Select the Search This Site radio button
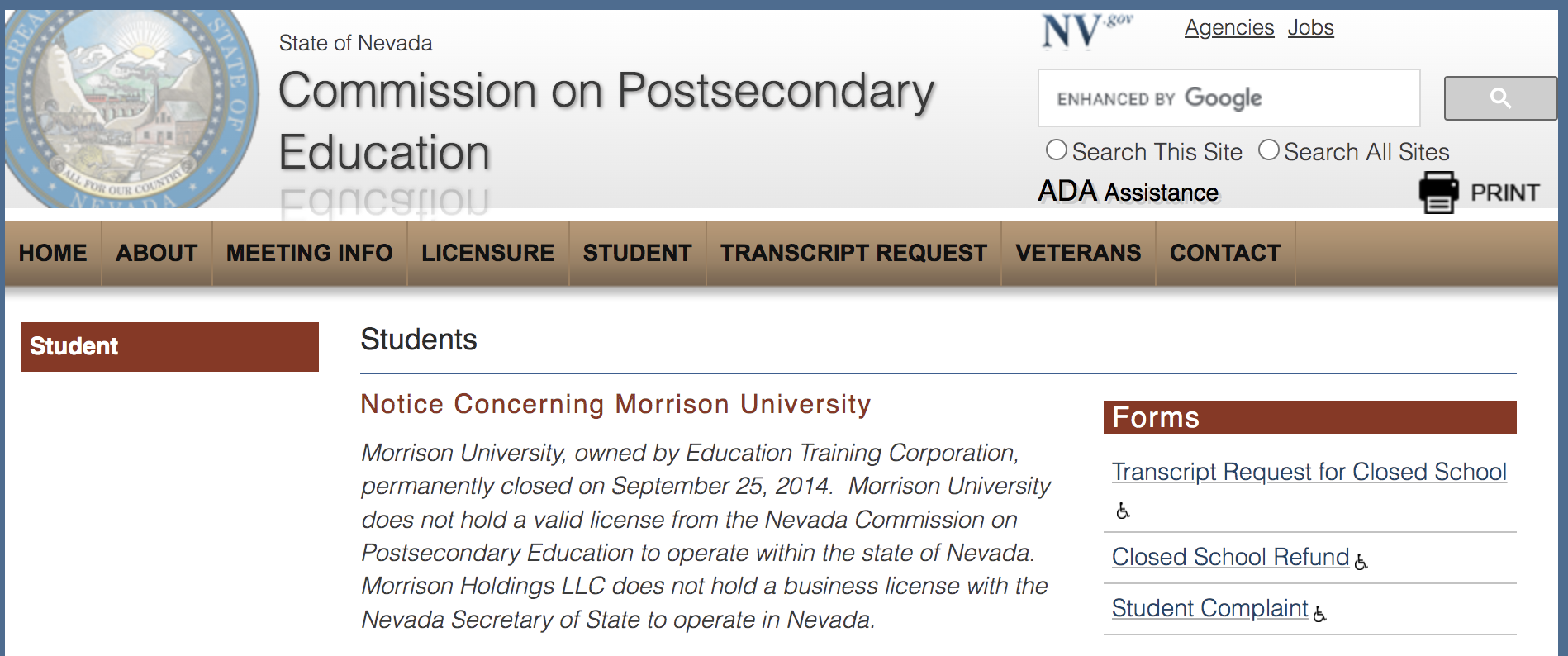This screenshot has height=656, width=1568. (x=1056, y=150)
